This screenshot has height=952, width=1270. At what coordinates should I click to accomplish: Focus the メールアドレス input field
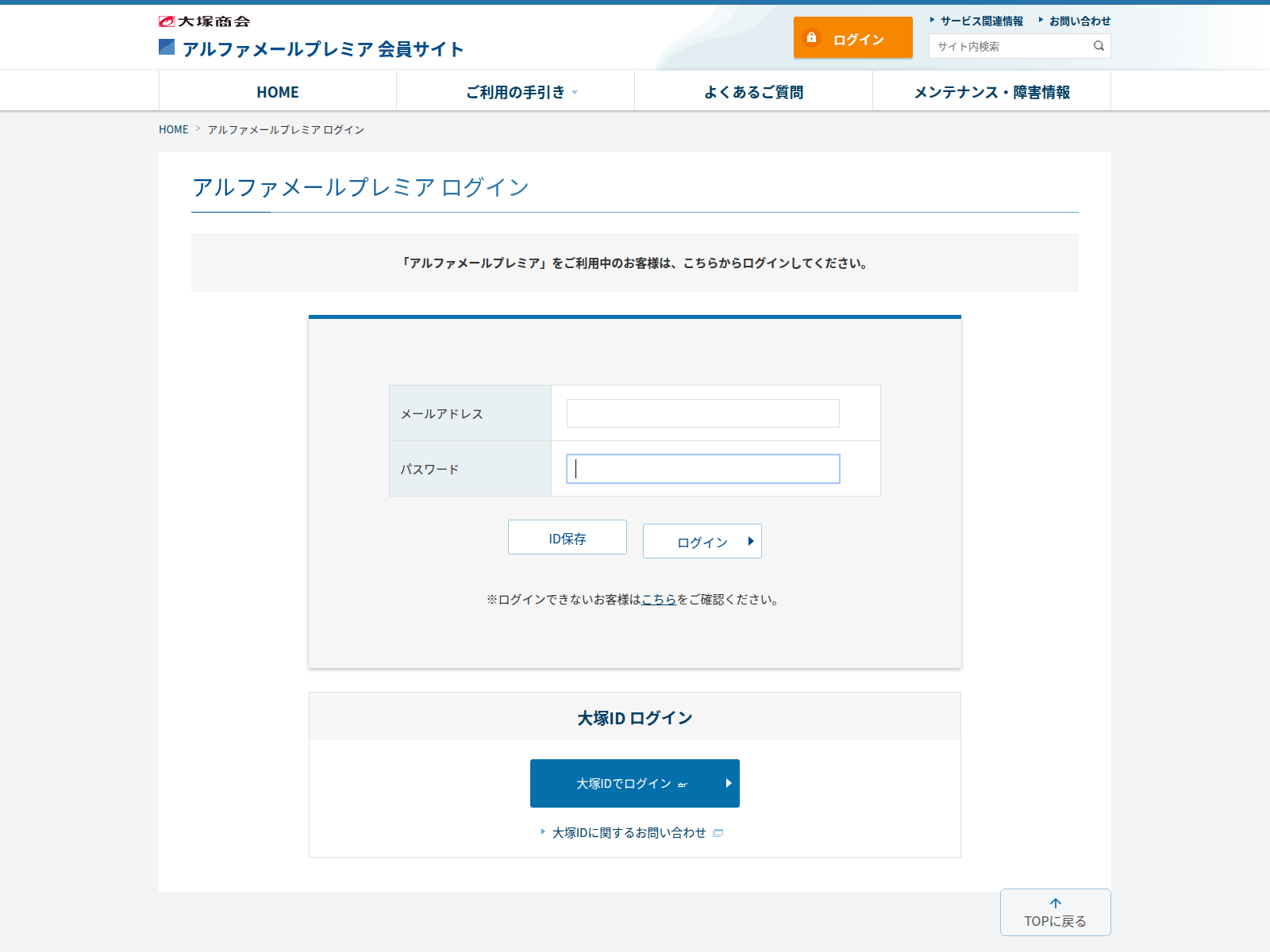click(x=703, y=413)
